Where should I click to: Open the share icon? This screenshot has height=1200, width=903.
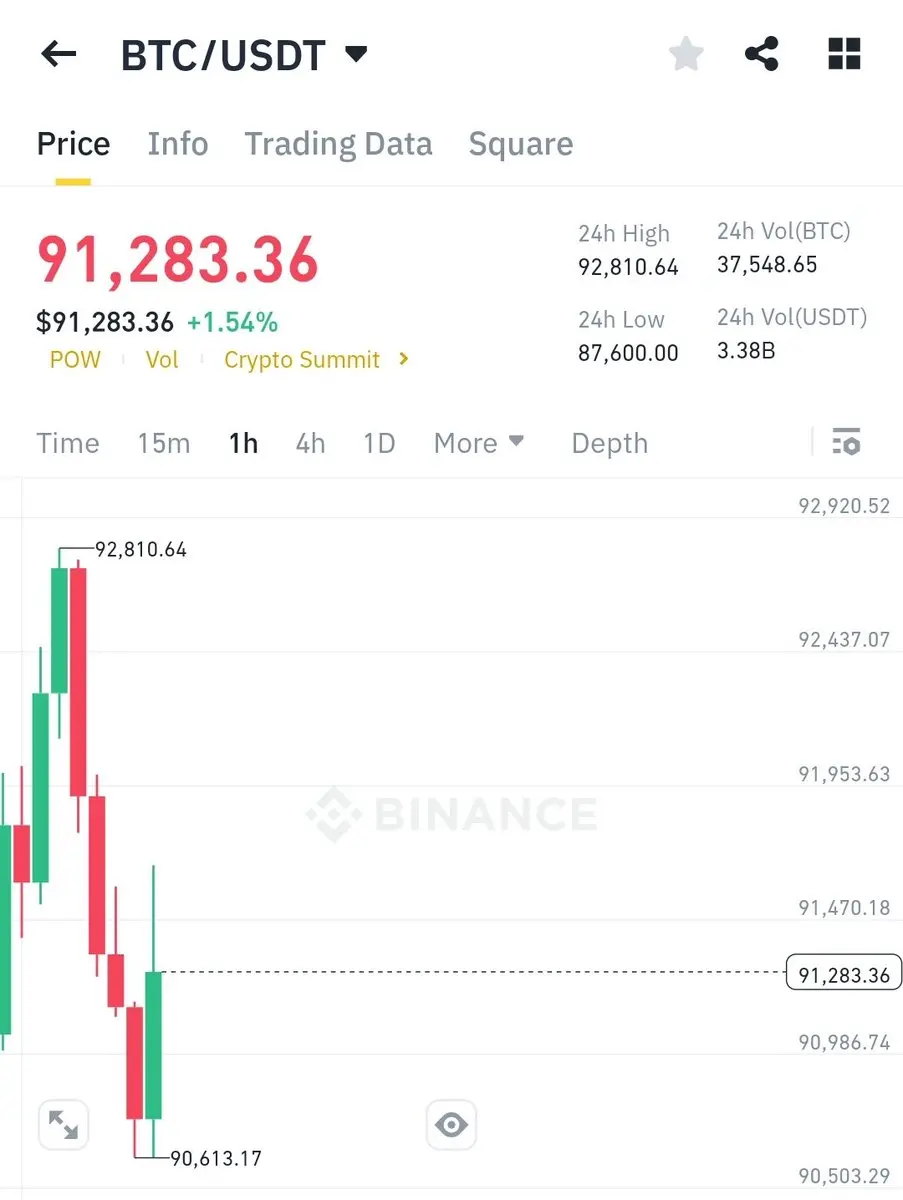click(762, 54)
